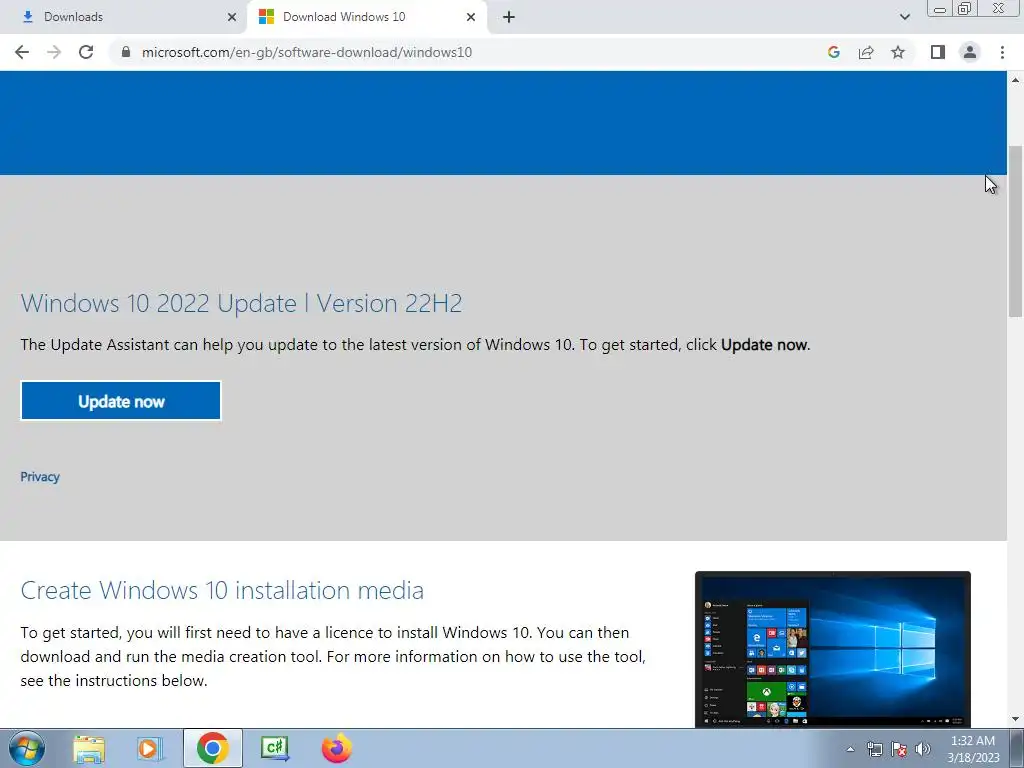This screenshot has width=1024, height=768.
Task: Click the scrollbar up arrow
Action: coord(1015,80)
